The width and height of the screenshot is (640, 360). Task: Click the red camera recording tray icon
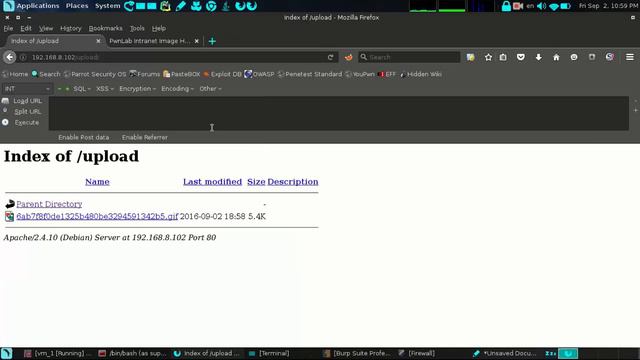[518, 6]
